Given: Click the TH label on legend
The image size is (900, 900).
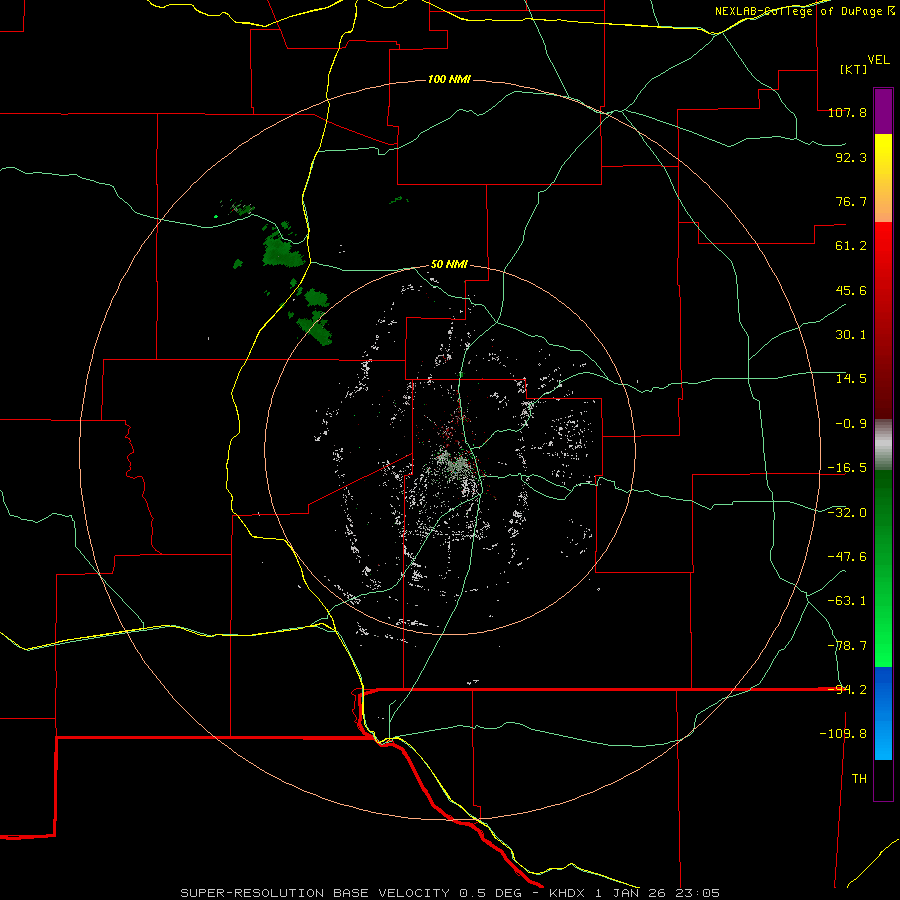Looking at the screenshot, I should point(859,779).
